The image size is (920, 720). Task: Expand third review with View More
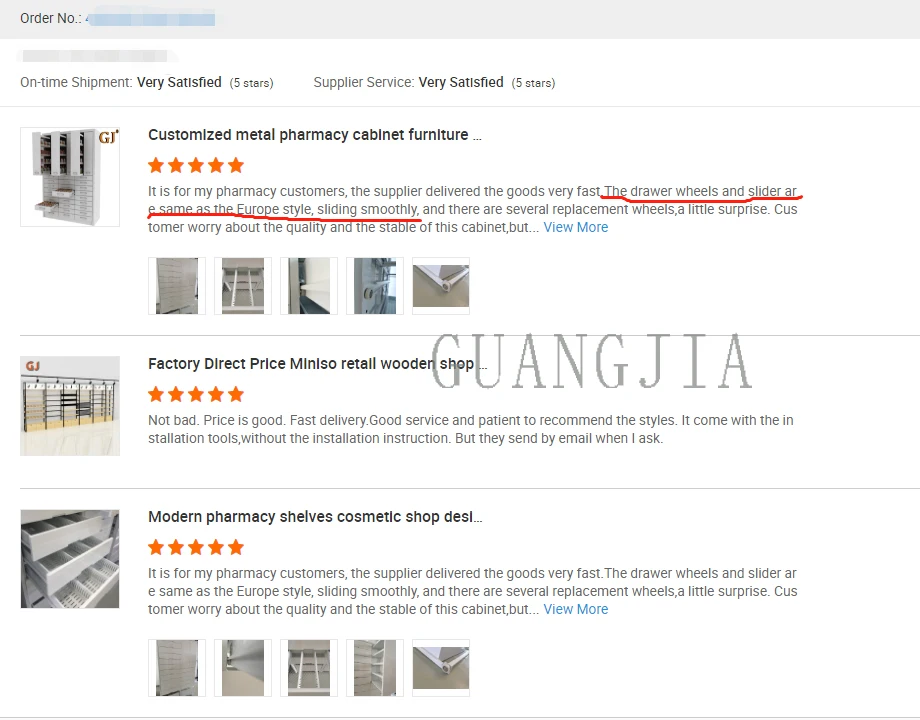[576, 610]
